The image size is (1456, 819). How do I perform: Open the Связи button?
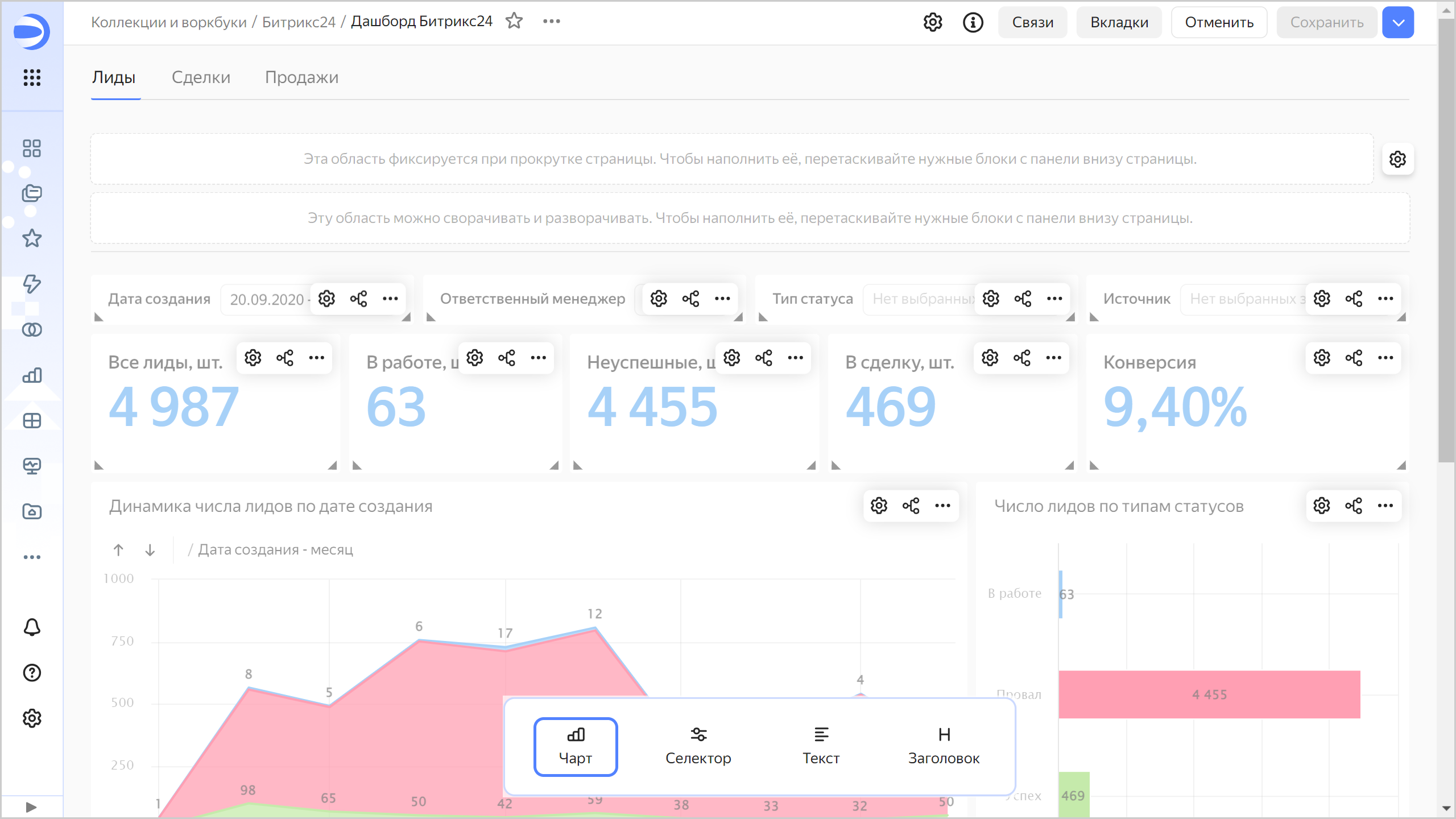[x=1032, y=23]
